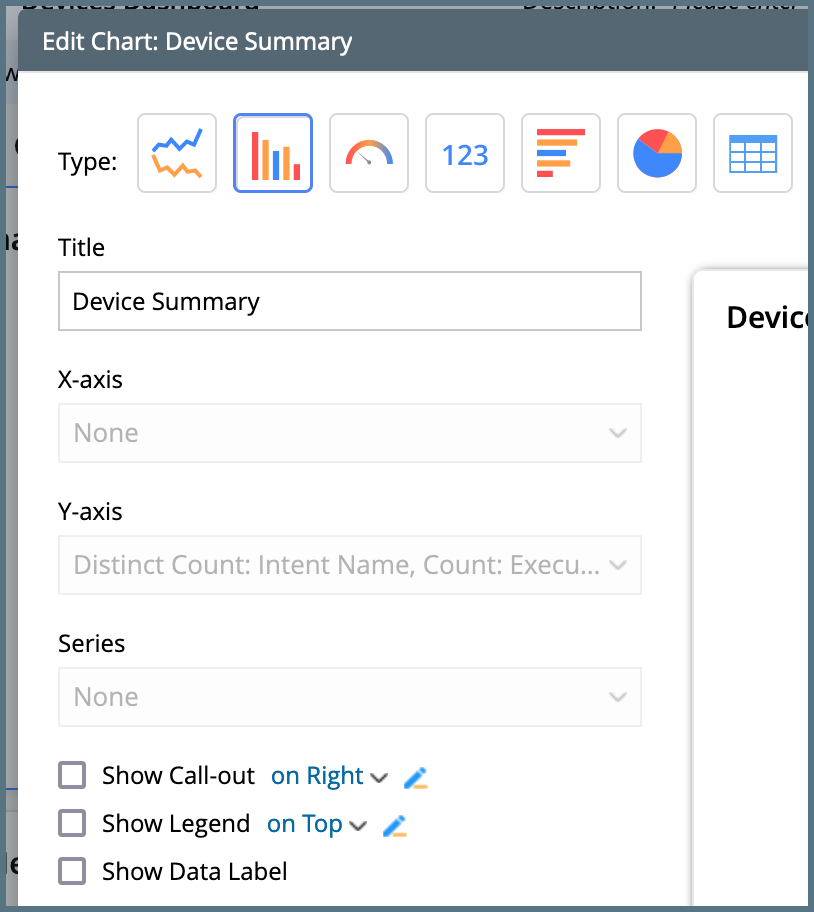The height and width of the screenshot is (912, 814).
Task: Change Call-out position 'on Right' dropdown
Action: click(x=328, y=776)
